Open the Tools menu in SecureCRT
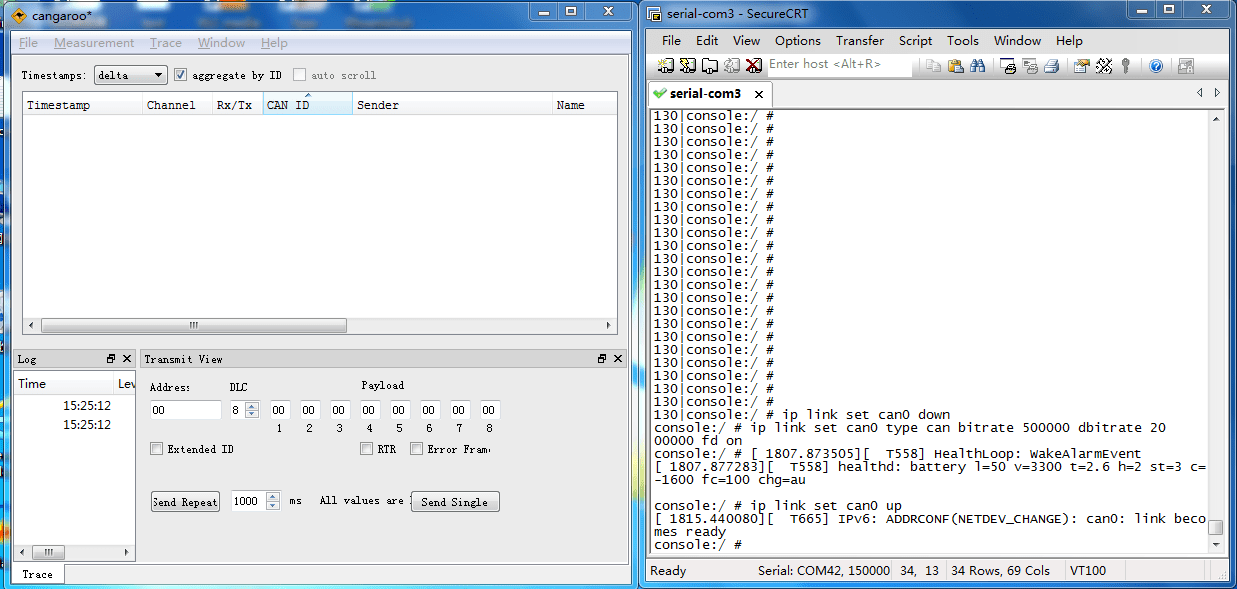 (x=963, y=41)
